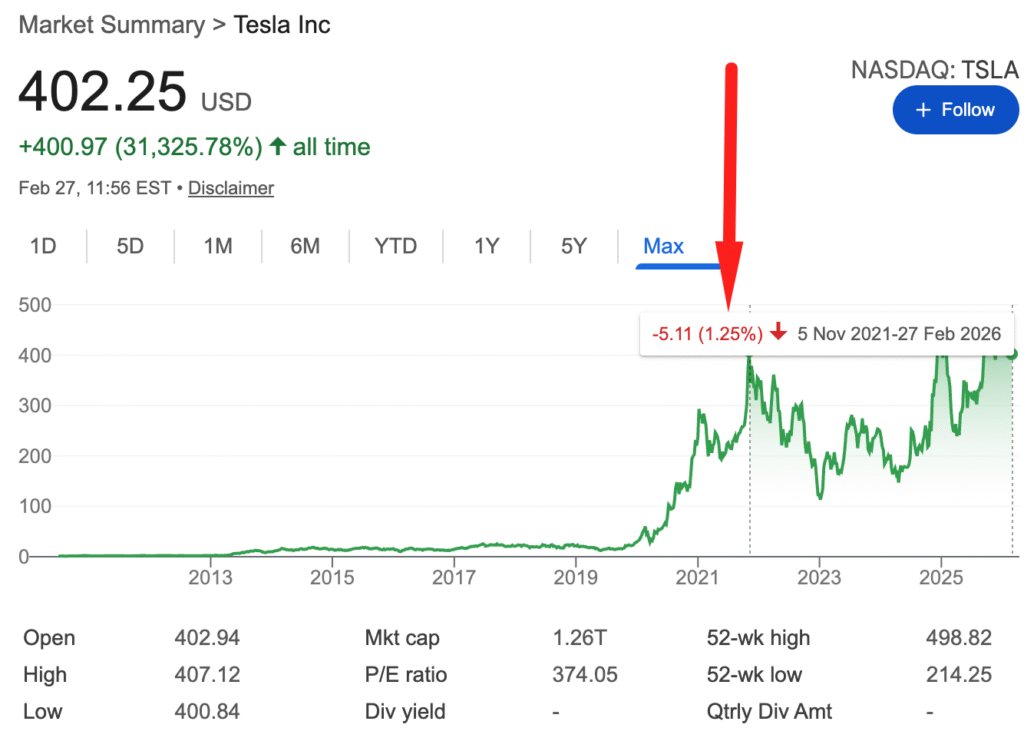Click the Follow button
This screenshot has height=751, width=1024.
tap(955, 110)
